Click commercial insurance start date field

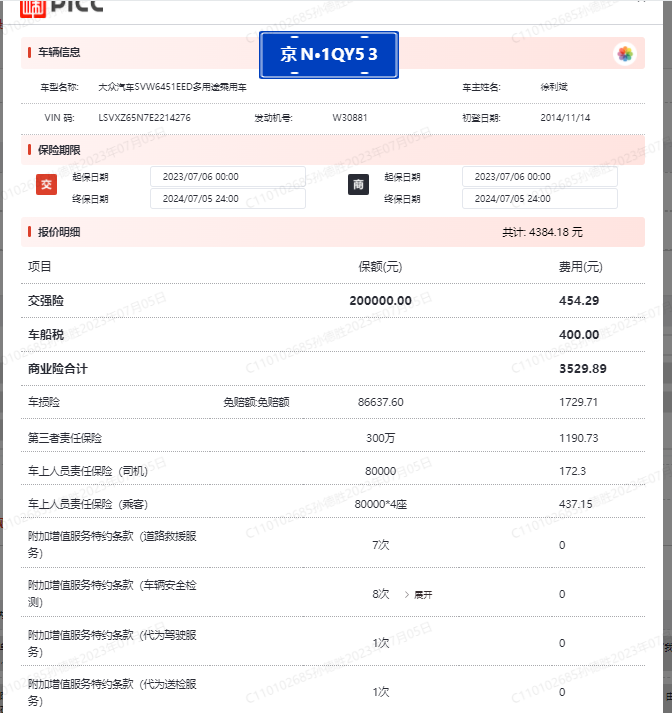pyautogui.click(x=539, y=176)
